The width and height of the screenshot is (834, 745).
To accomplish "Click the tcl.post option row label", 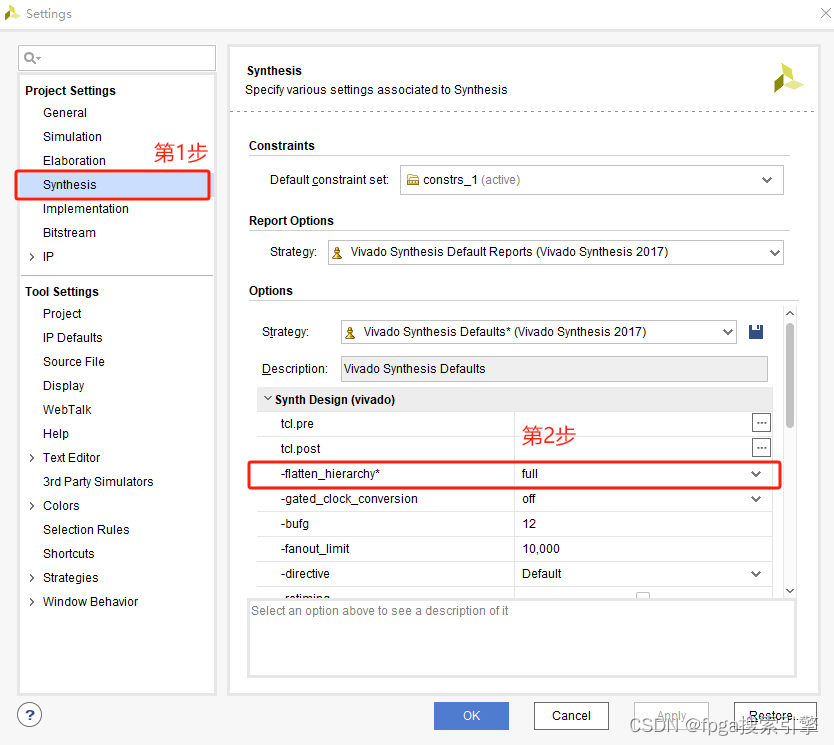I will click(301, 449).
